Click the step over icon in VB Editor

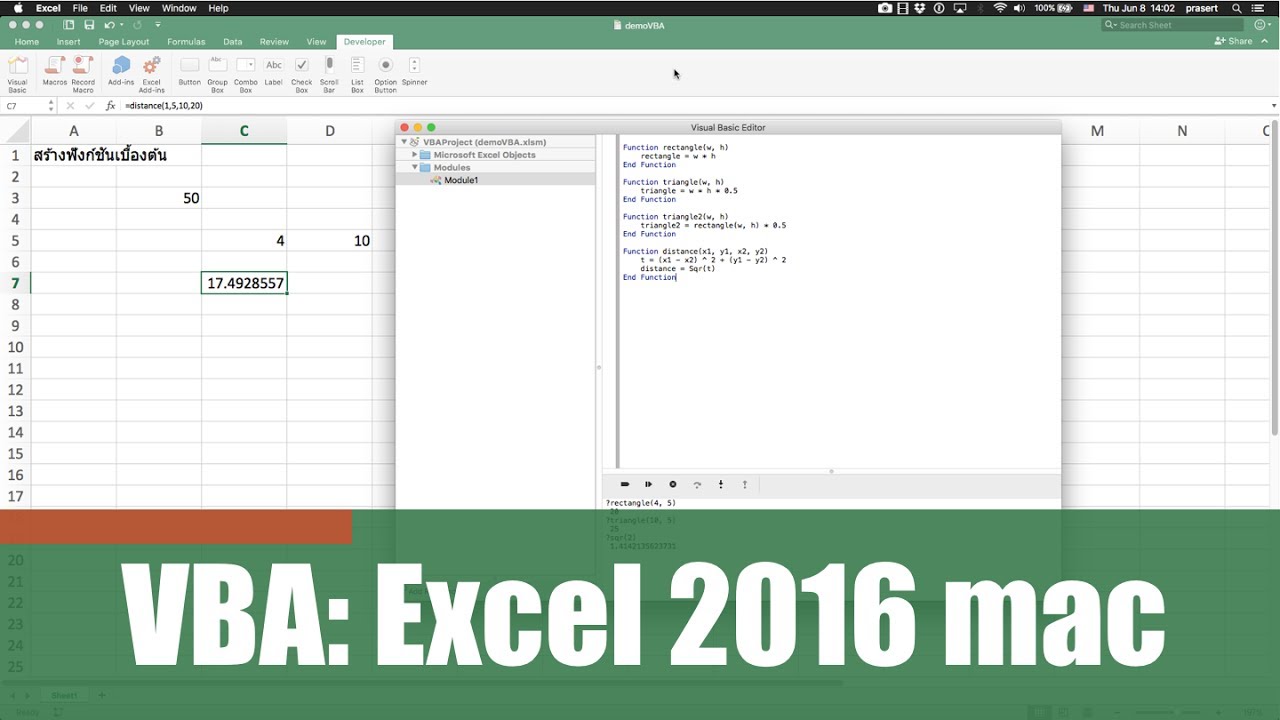(x=697, y=484)
